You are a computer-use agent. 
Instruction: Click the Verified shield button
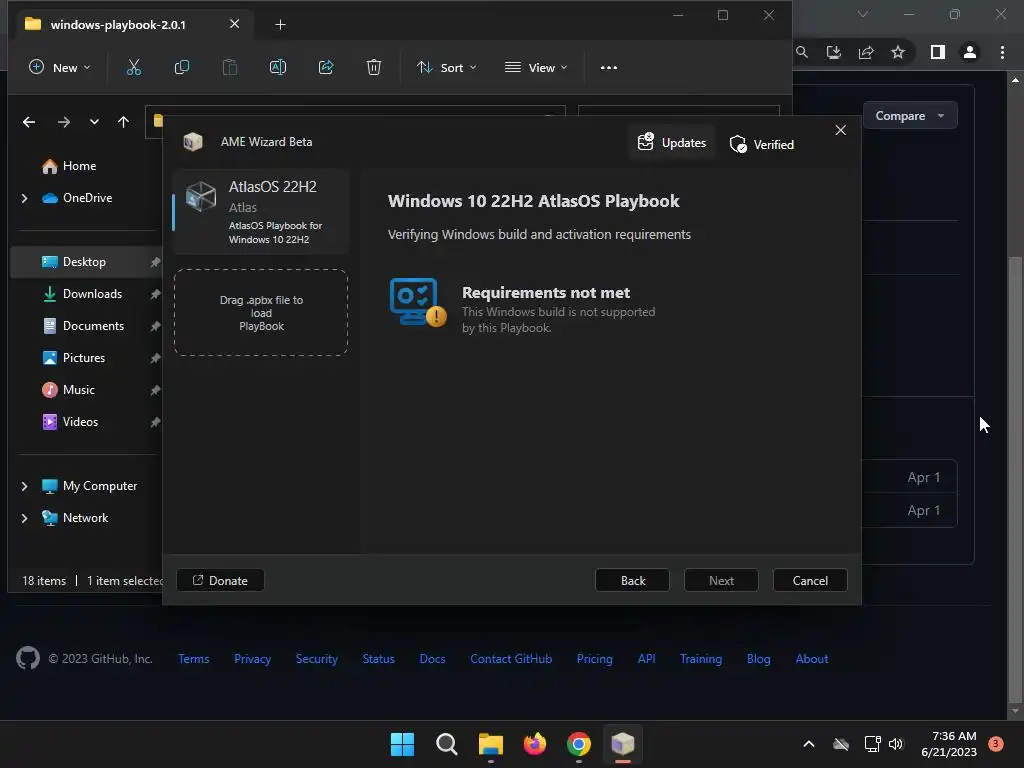[761, 144]
